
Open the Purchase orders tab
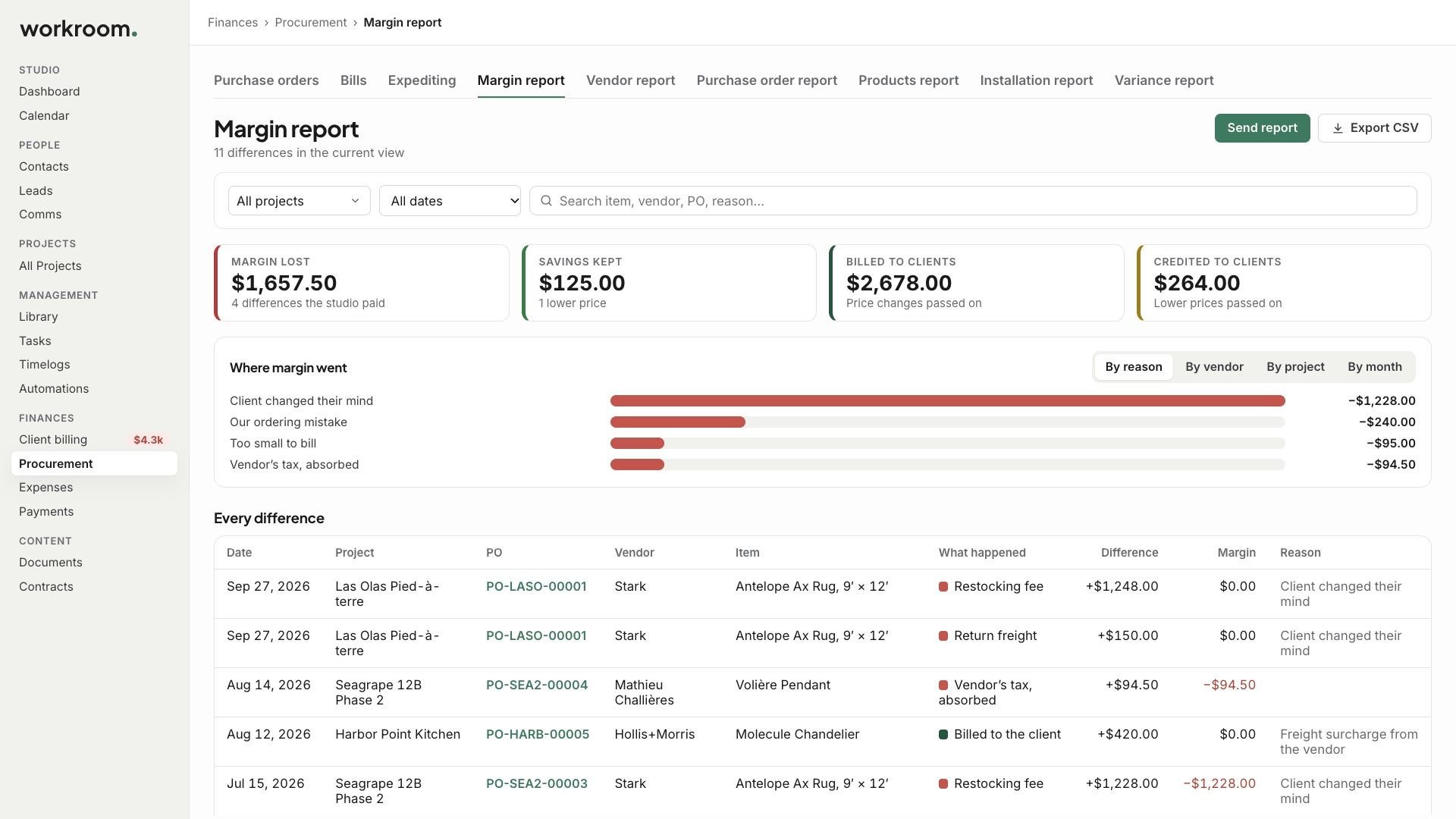[266, 80]
